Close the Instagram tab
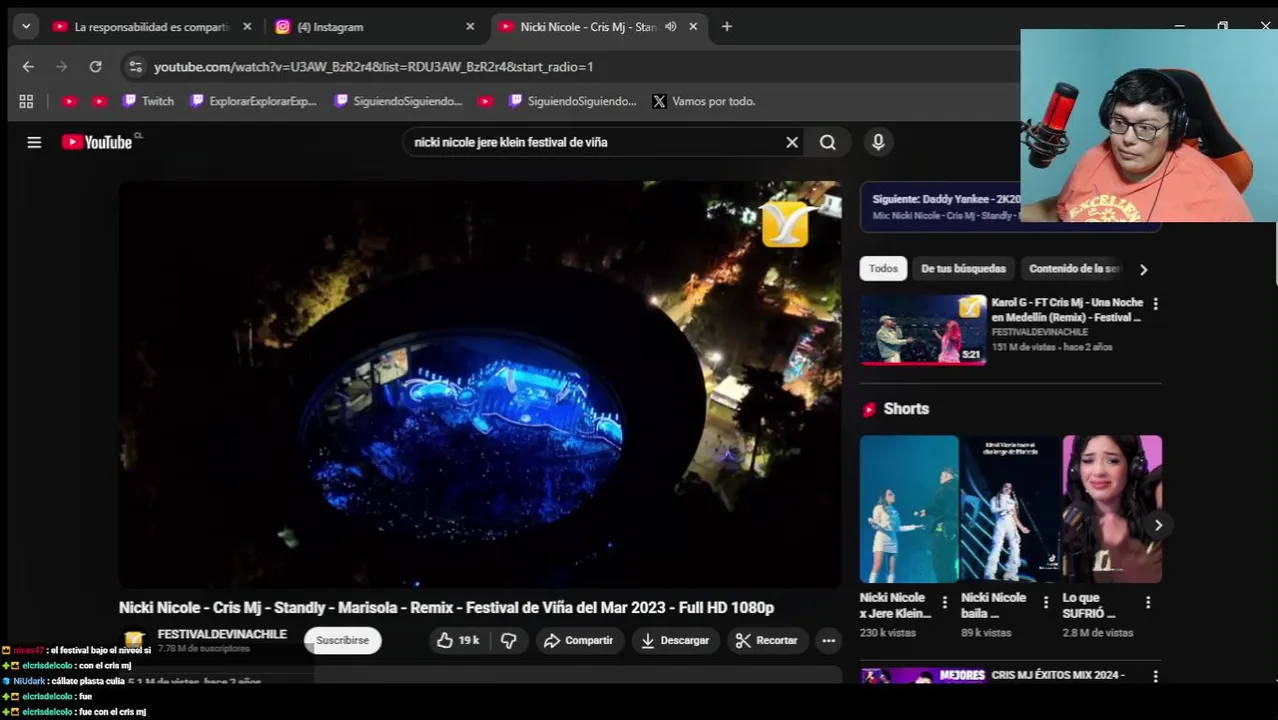 (470, 27)
